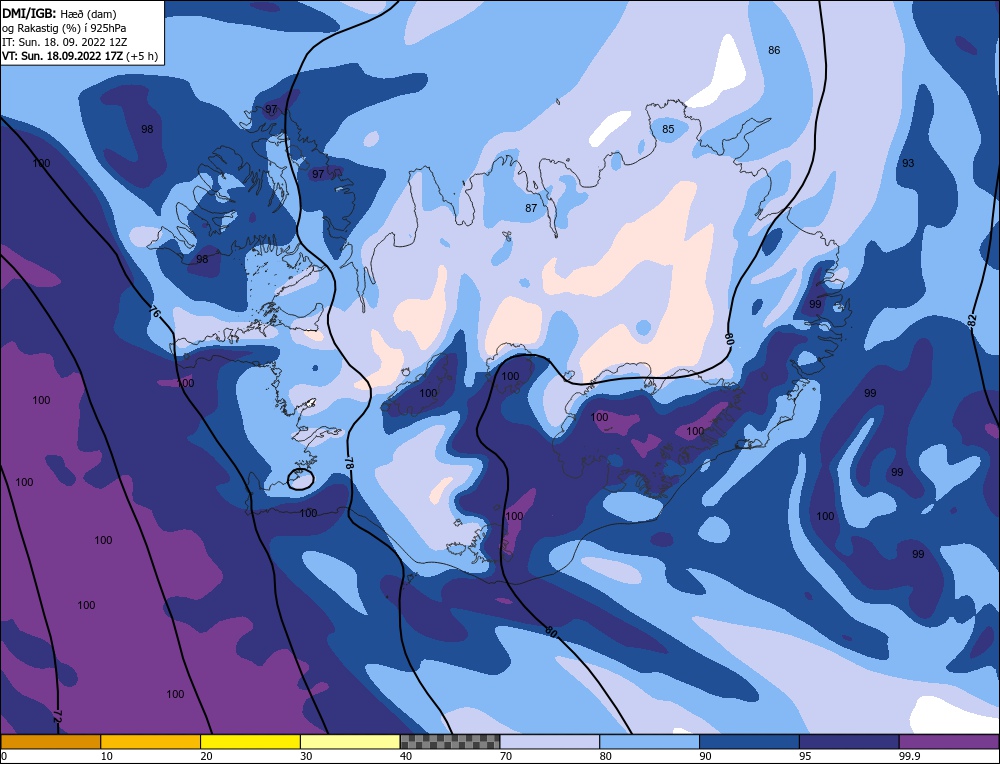Click the light blue 80–90 legend swatch
The image size is (1000, 764).
click(x=649, y=742)
